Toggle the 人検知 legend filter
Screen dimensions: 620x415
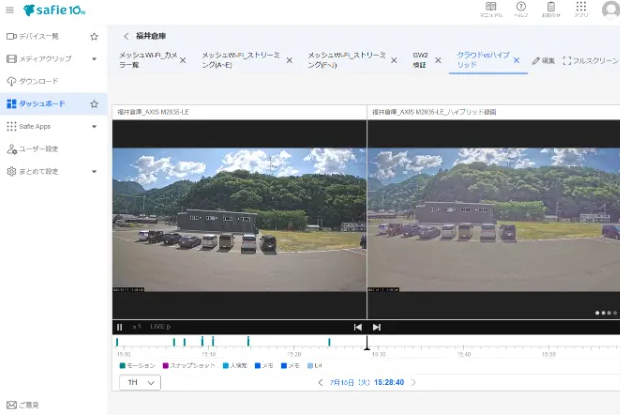235,366
